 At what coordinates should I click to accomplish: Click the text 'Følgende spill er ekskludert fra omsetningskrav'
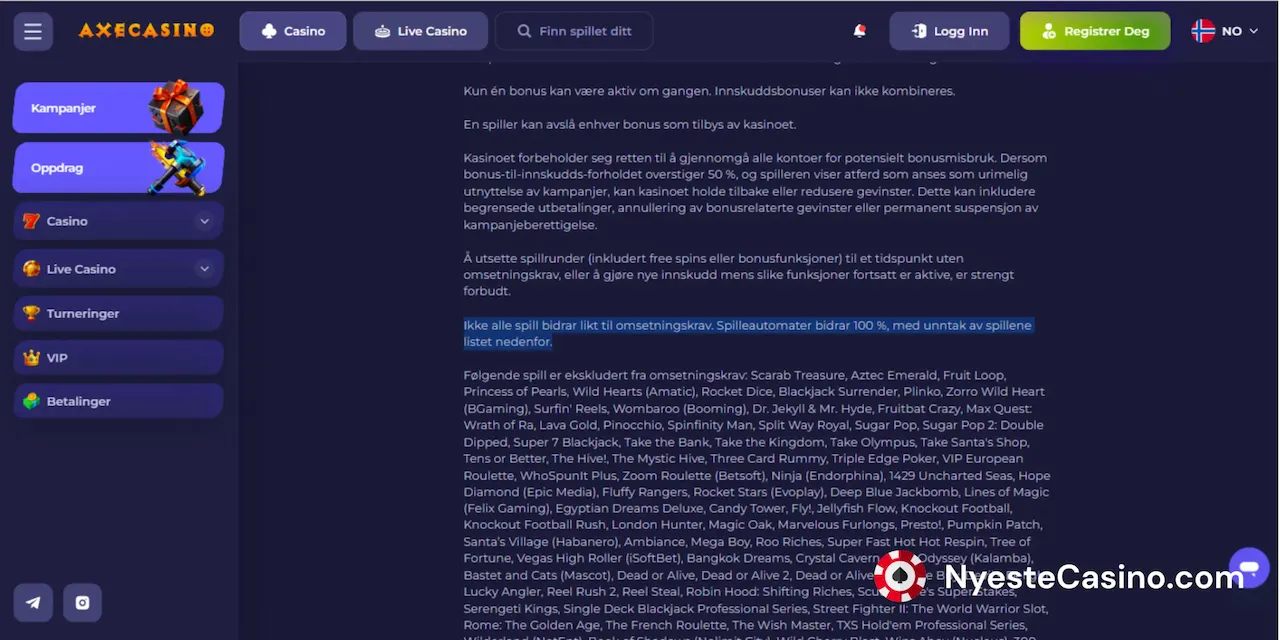(605, 375)
